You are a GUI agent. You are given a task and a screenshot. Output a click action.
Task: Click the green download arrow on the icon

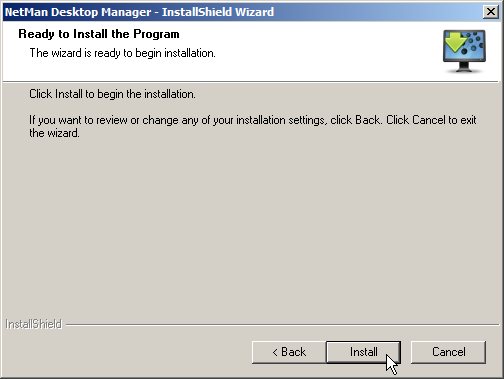click(x=456, y=43)
